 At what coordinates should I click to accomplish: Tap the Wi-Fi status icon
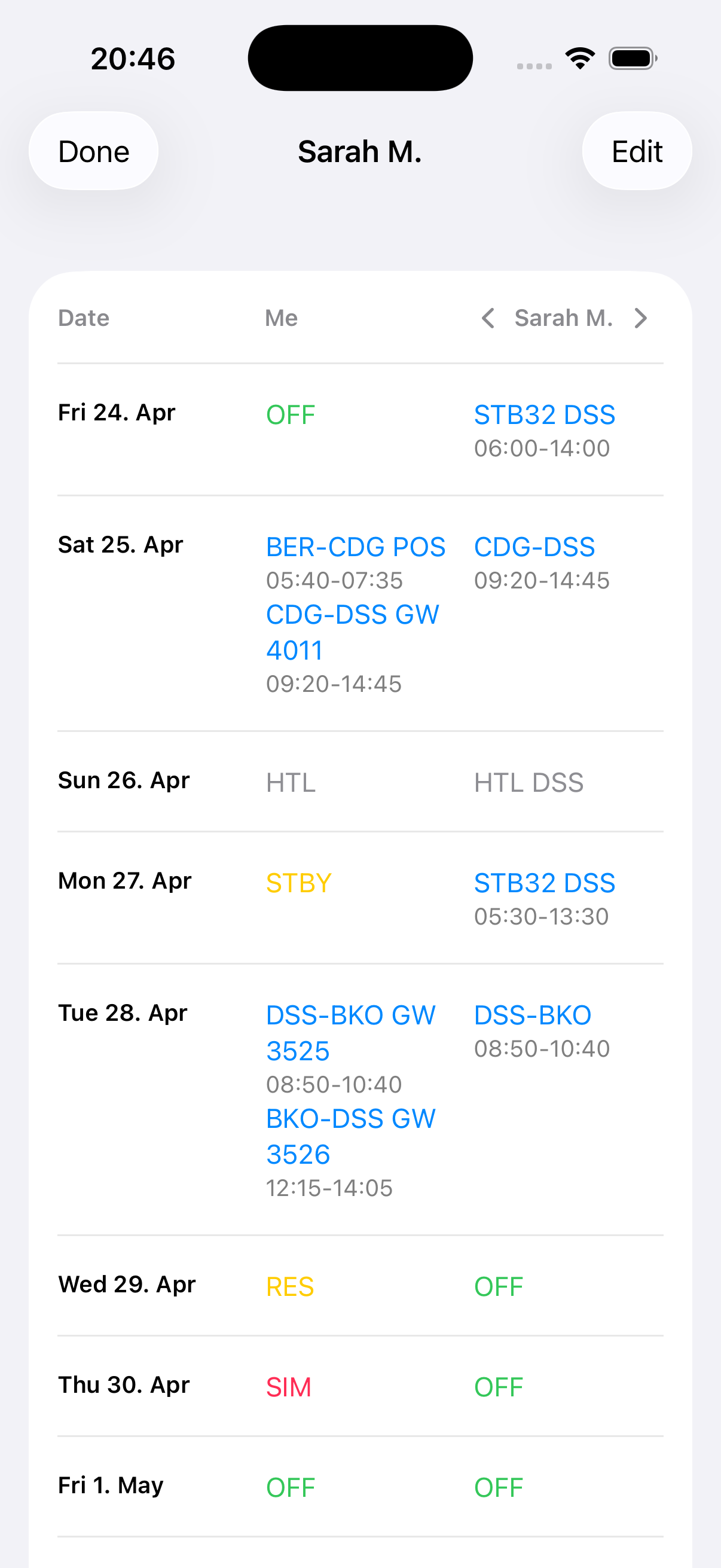[x=580, y=59]
